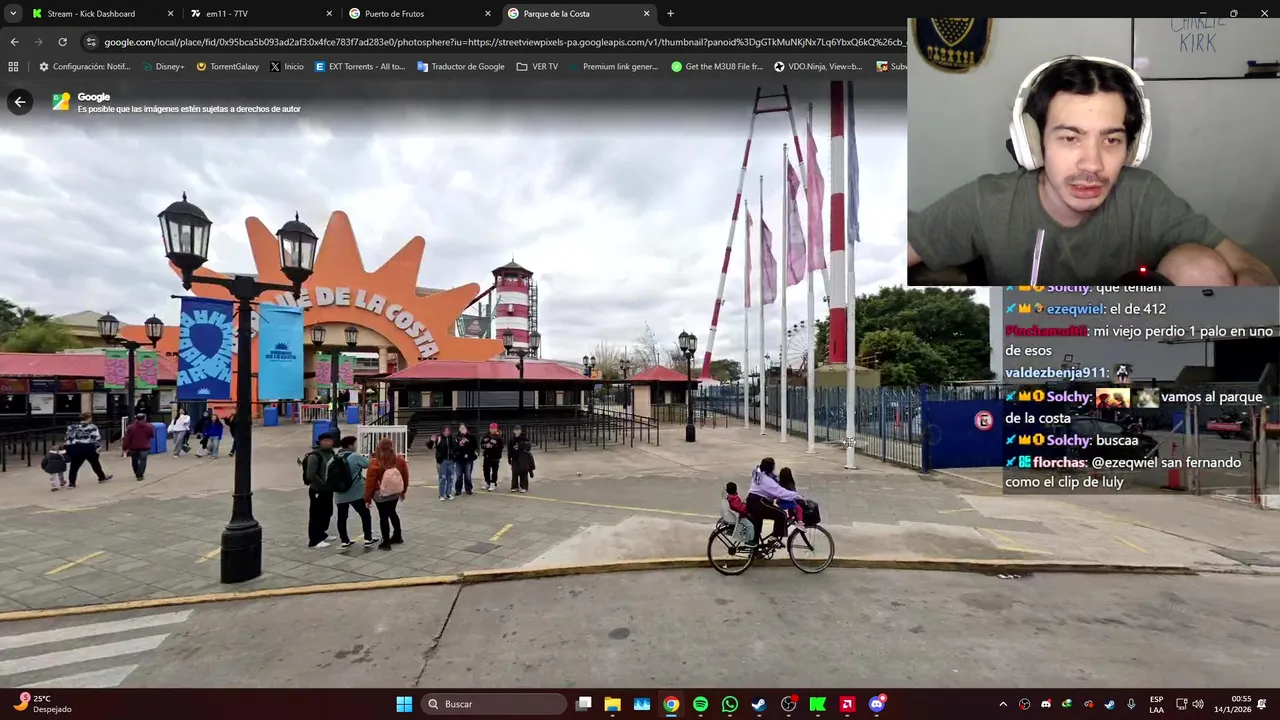Open Configuración: Notif... bookmark
The image size is (1280, 720).
tap(84, 67)
